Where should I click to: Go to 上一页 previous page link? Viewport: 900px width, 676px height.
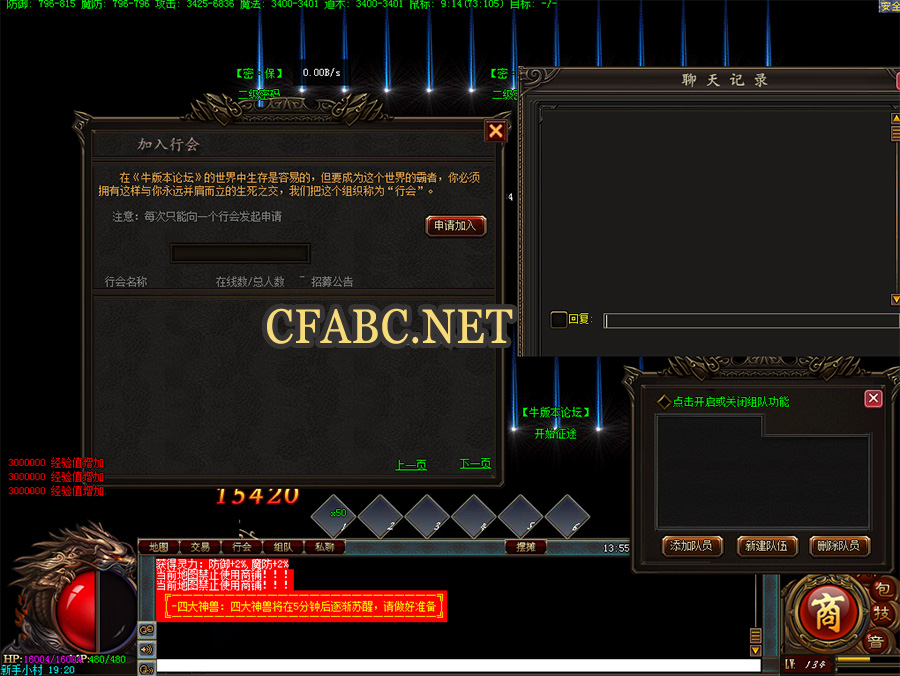coord(411,465)
